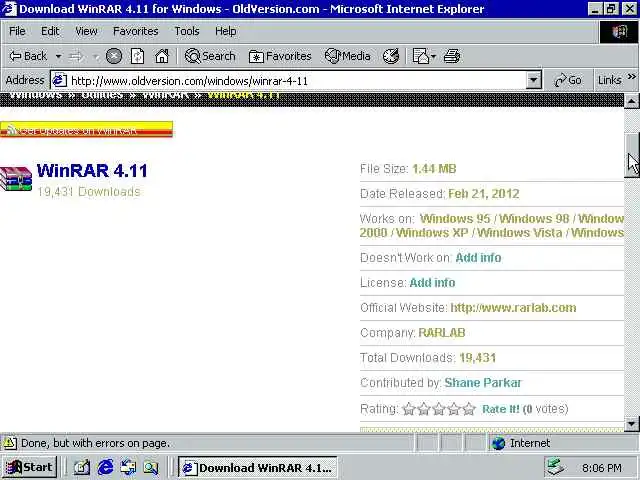Click the page icon in Address bar
Image resolution: width=640 pixels, height=480 pixels.
coord(59,80)
